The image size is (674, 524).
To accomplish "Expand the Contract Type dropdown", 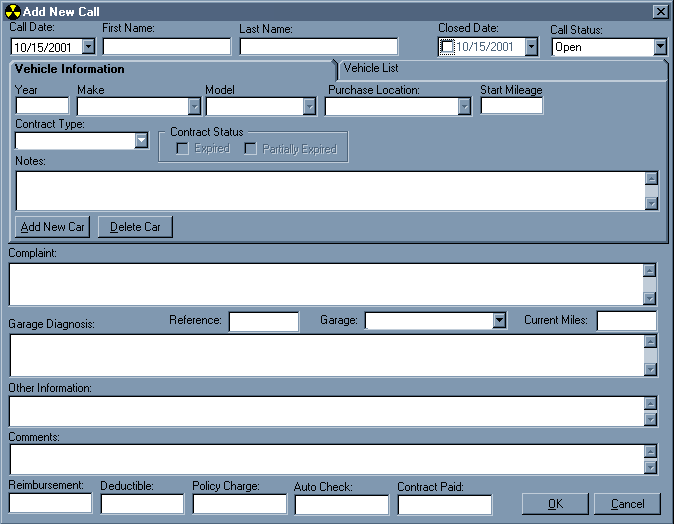I will coord(141,141).
